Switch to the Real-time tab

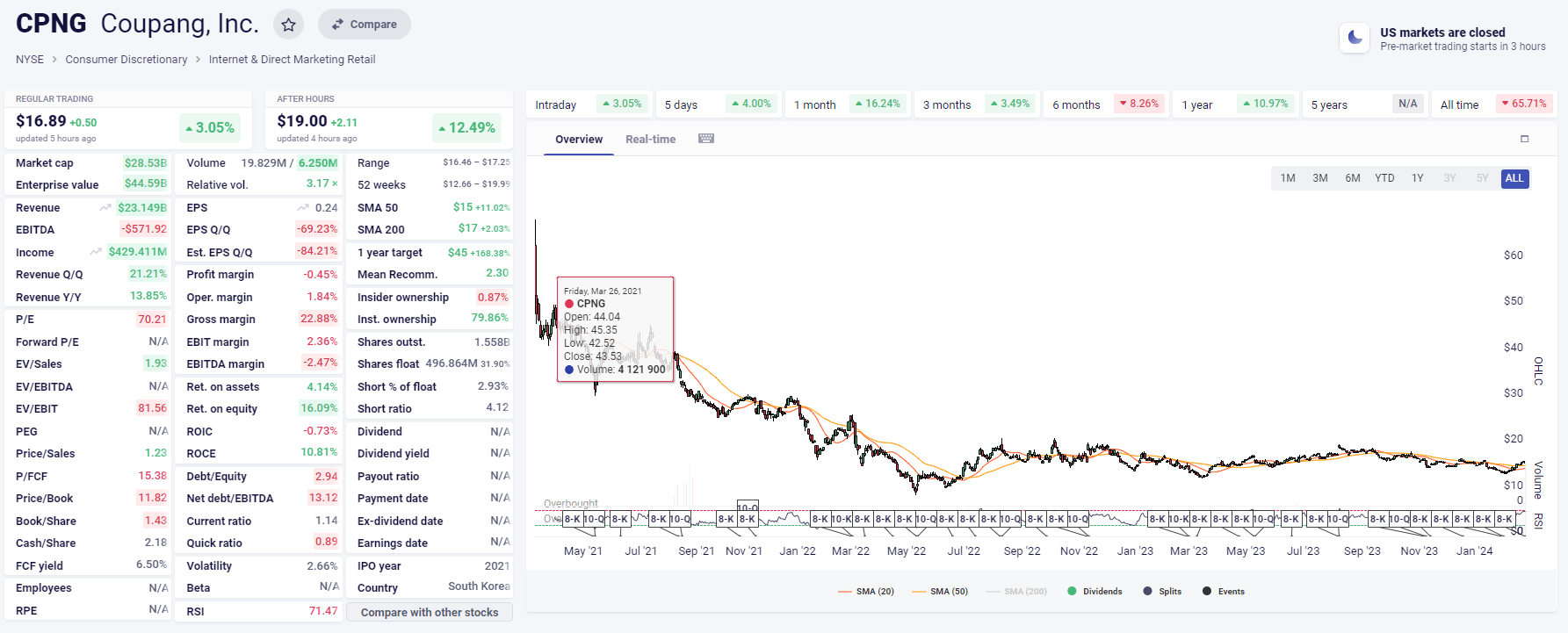[651, 140]
